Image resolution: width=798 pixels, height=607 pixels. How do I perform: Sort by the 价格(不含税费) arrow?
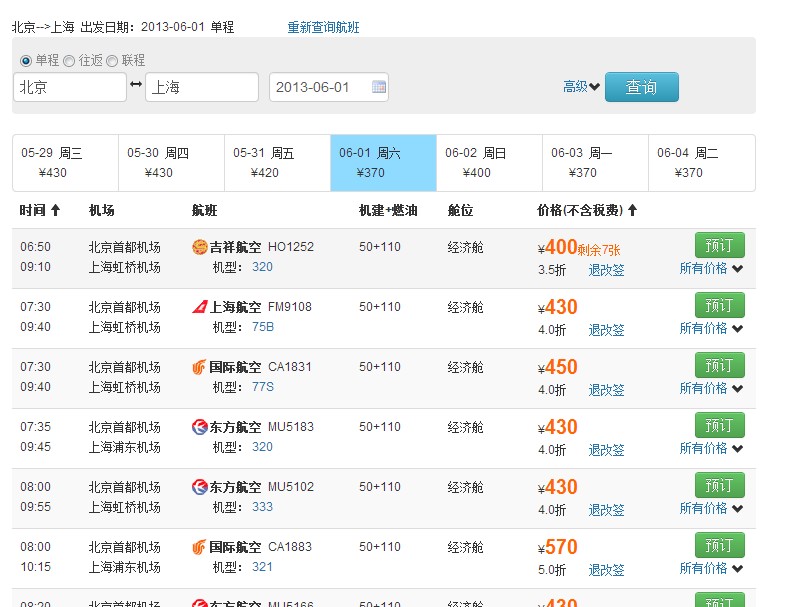632,210
